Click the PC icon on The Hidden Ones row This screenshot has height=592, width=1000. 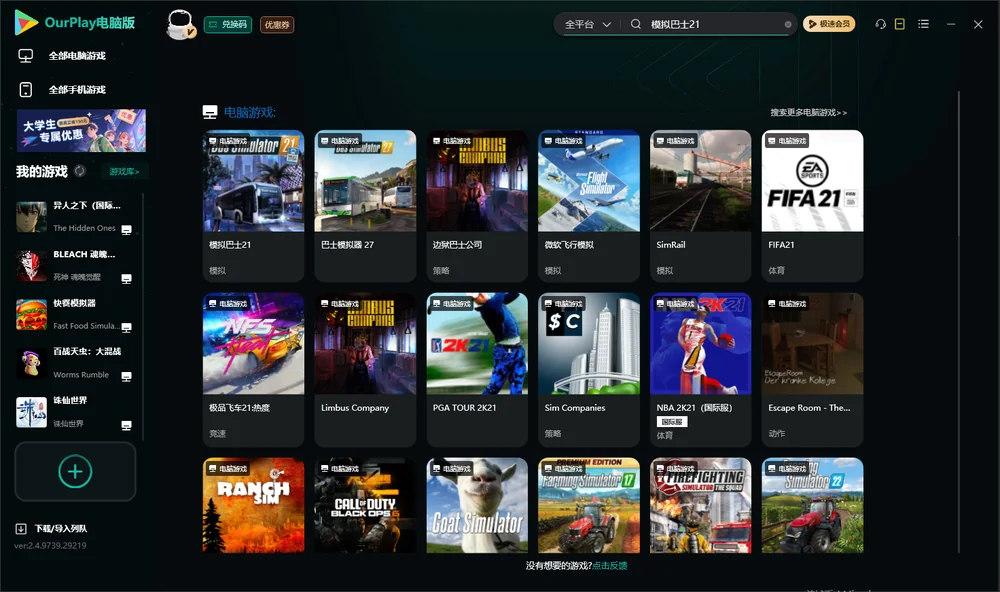click(x=127, y=230)
